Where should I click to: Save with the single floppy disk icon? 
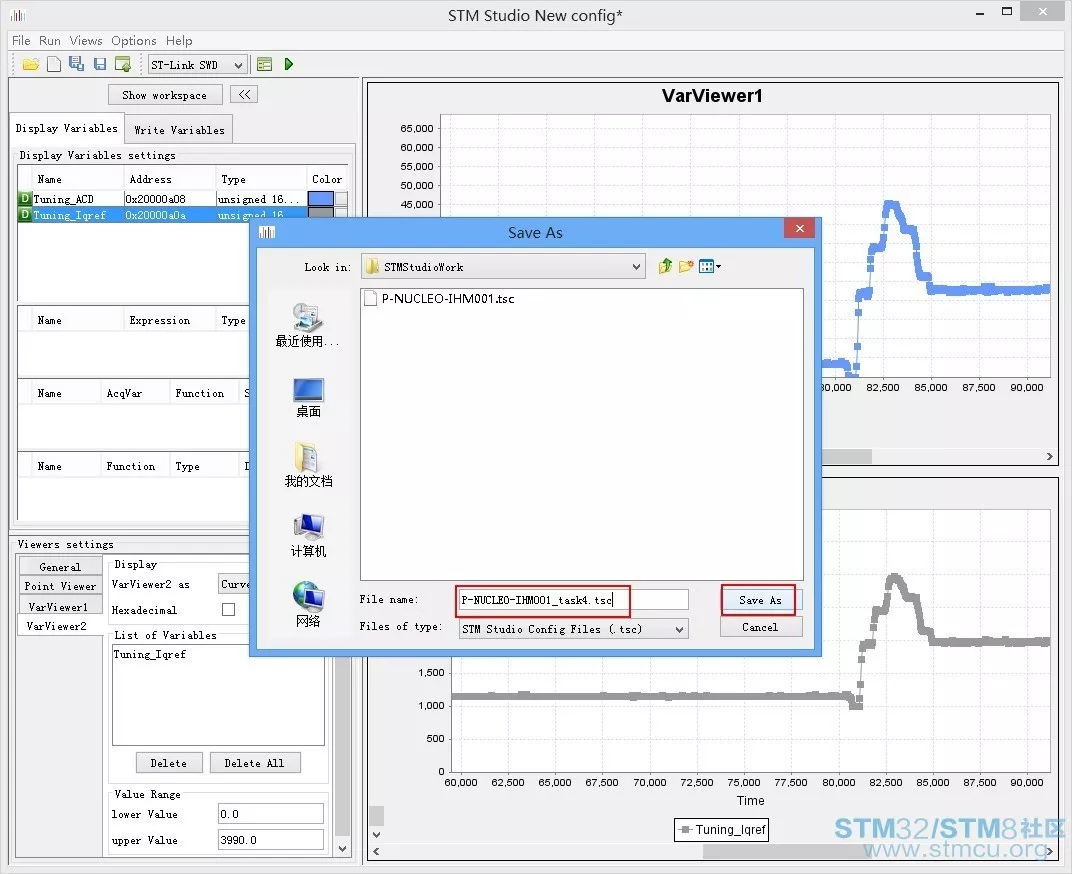100,64
